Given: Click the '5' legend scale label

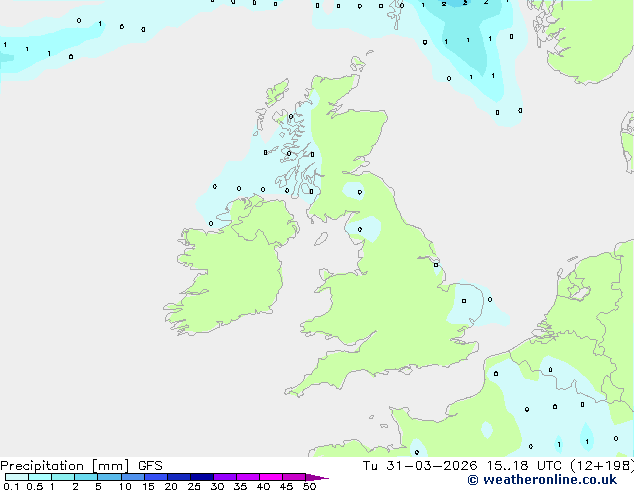Looking at the screenshot, I should [x=98, y=486].
